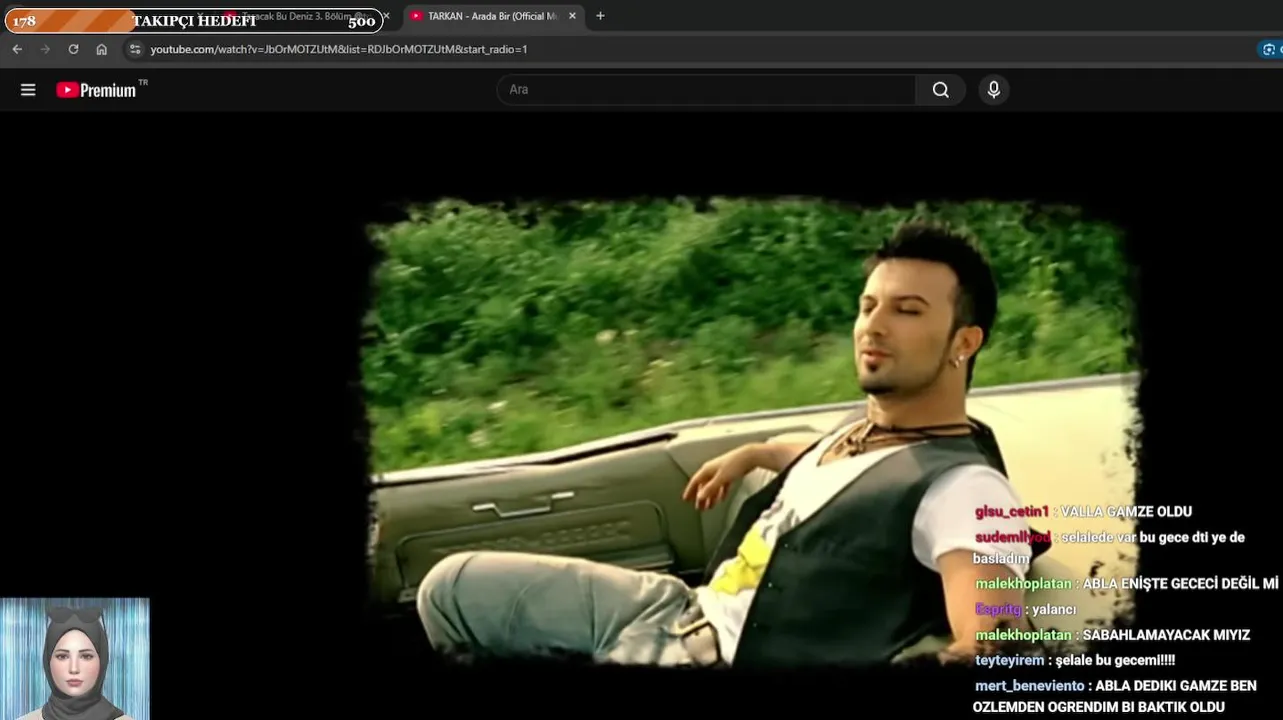Close the Bu Deniz 3. Bölüm tab
This screenshot has width=1283, height=720.
[x=386, y=16]
